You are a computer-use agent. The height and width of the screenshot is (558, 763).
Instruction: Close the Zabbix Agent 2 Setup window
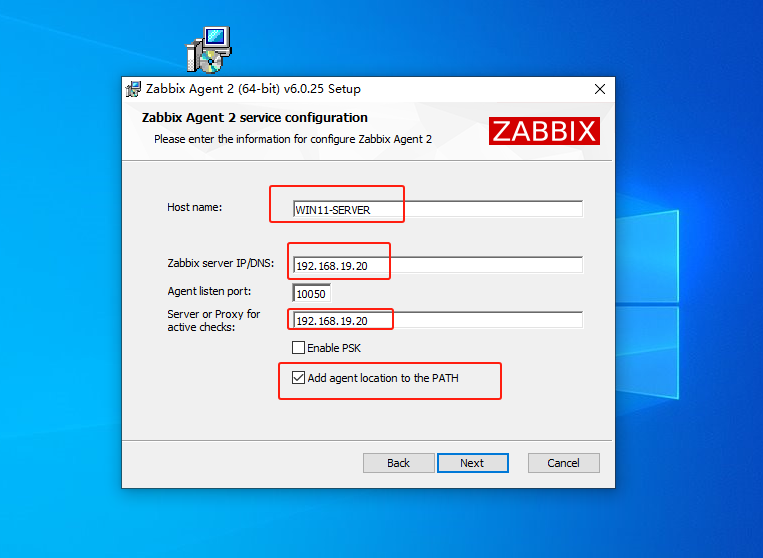tap(600, 89)
